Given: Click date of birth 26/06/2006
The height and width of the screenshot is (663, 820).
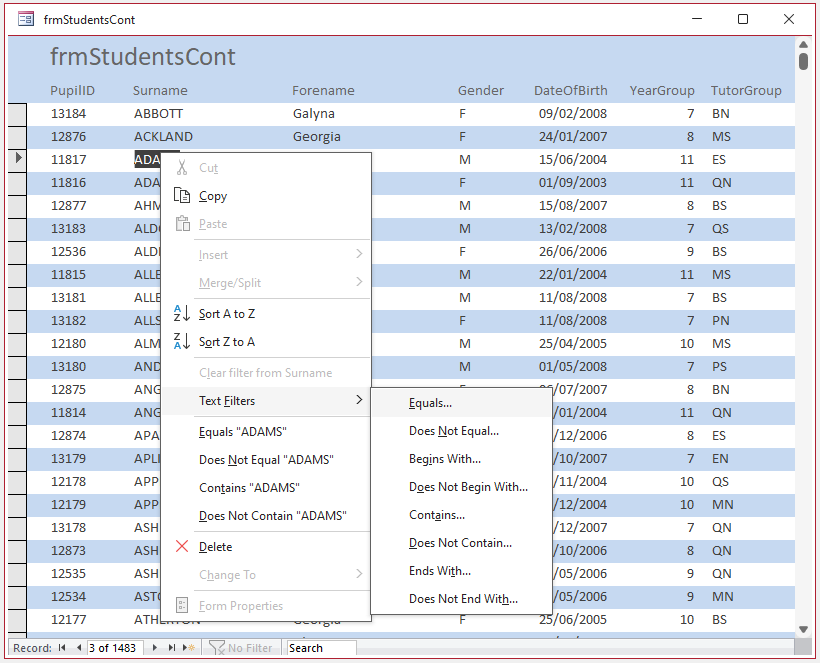Looking at the screenshot, I should point(573,252).
